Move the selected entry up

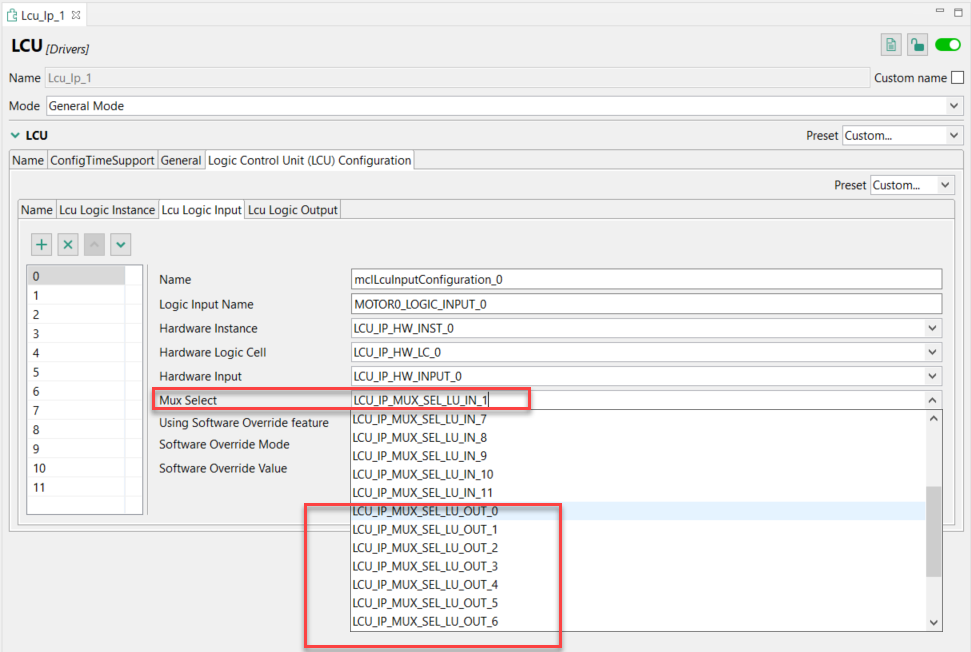[x=93, y=244]
